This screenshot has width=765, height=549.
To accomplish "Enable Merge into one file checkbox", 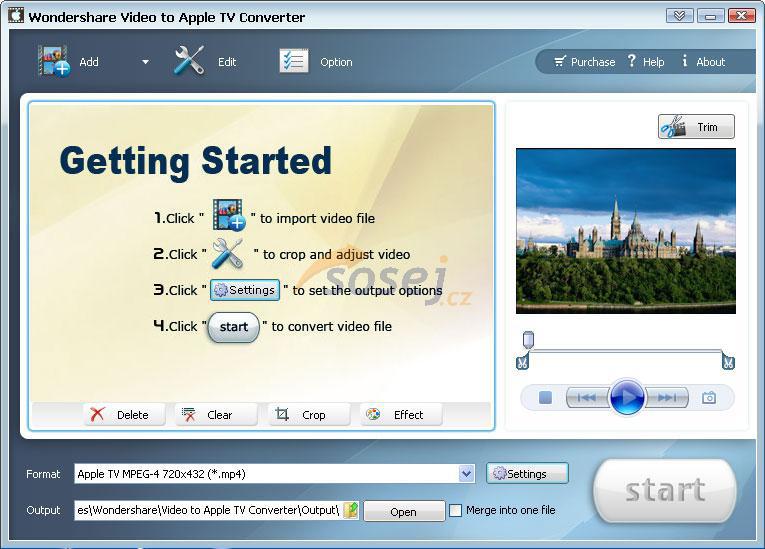I will [455, 510].
